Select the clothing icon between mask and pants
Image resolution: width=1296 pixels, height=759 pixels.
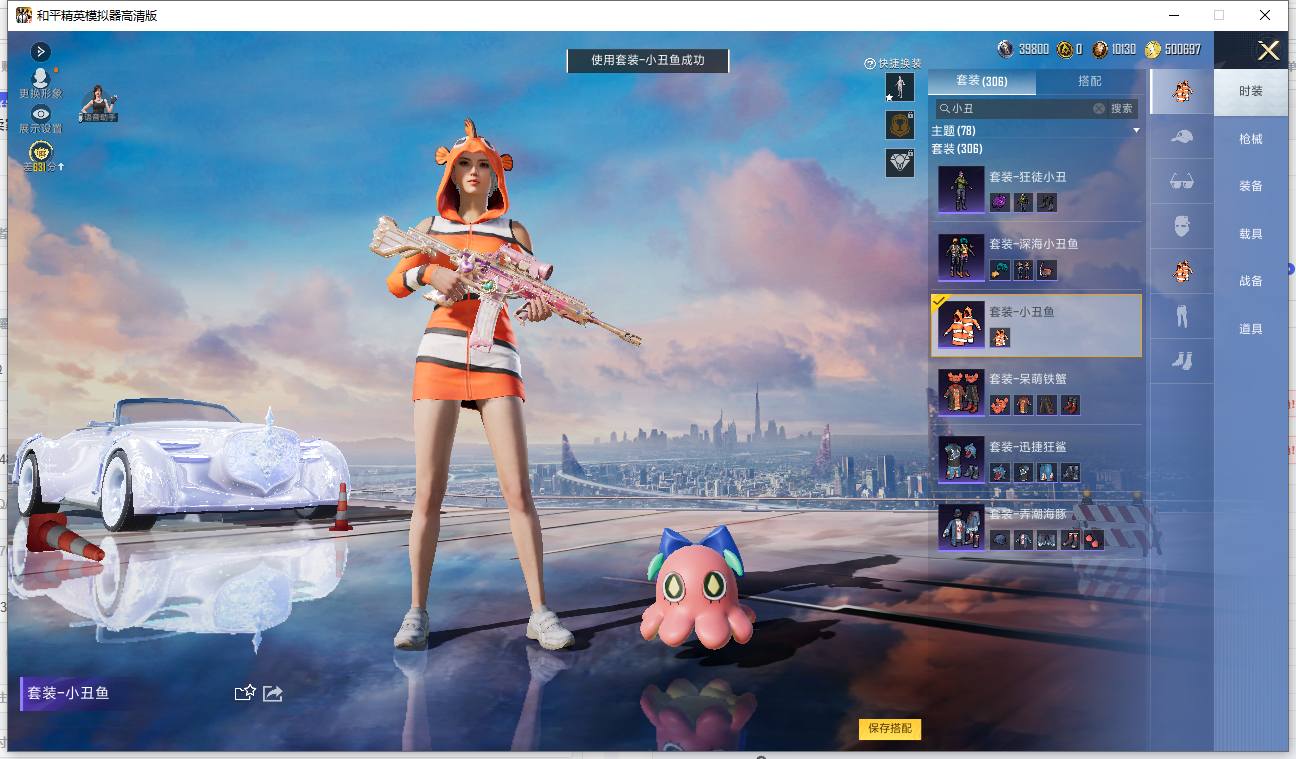(1182, 271)
